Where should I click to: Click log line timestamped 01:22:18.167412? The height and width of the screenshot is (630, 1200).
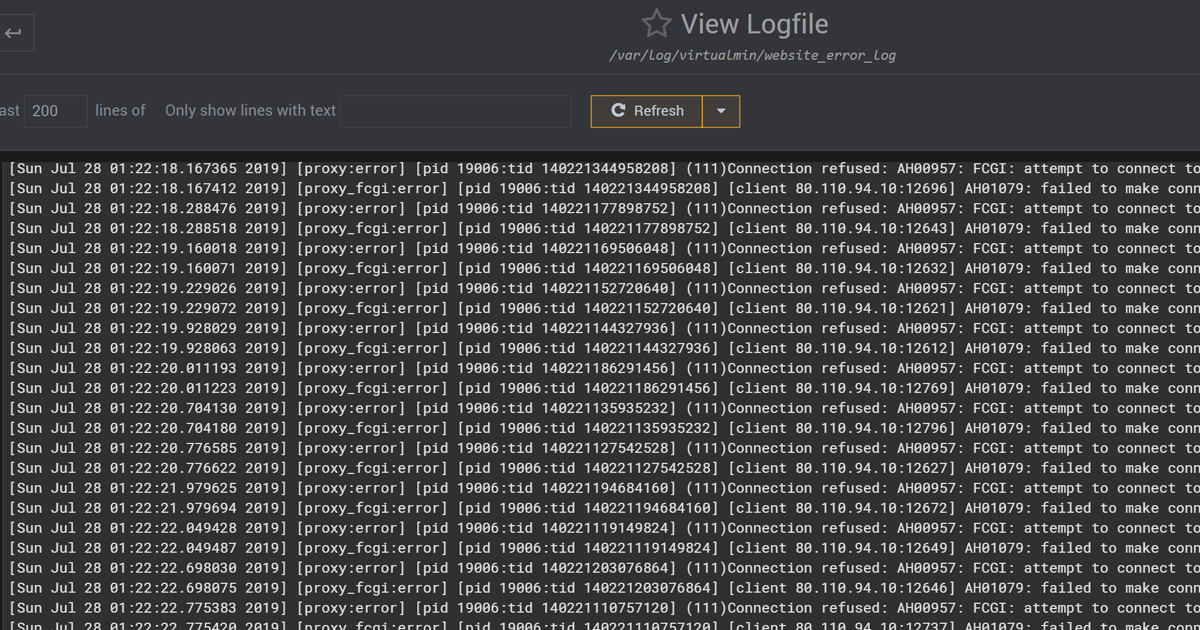tap(604, 188)
